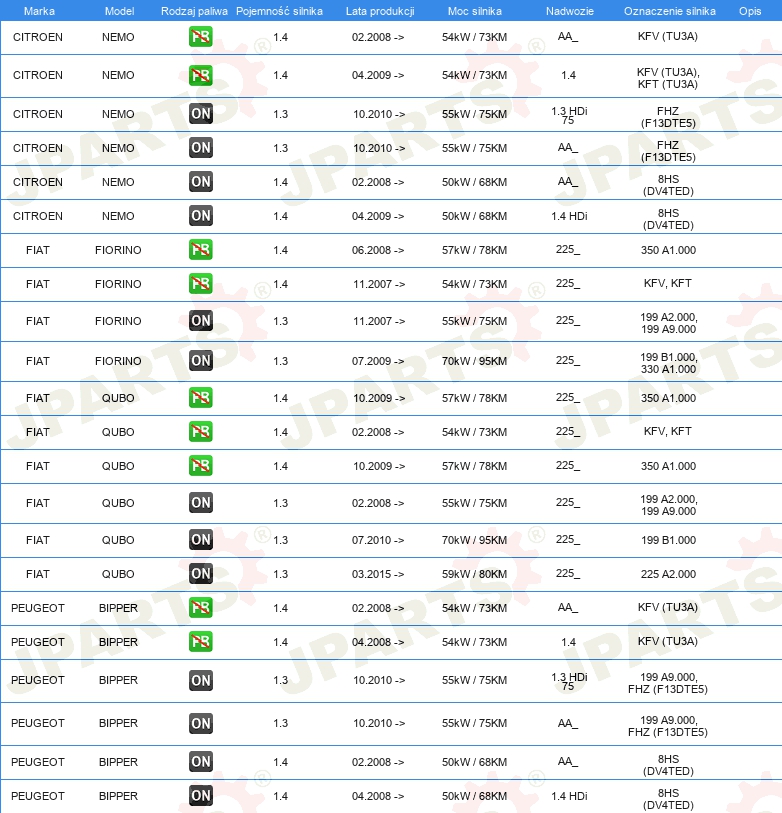Click the Oznaczenie silnika column header
This screenshot has height=813, width=782.
(669, 11)
